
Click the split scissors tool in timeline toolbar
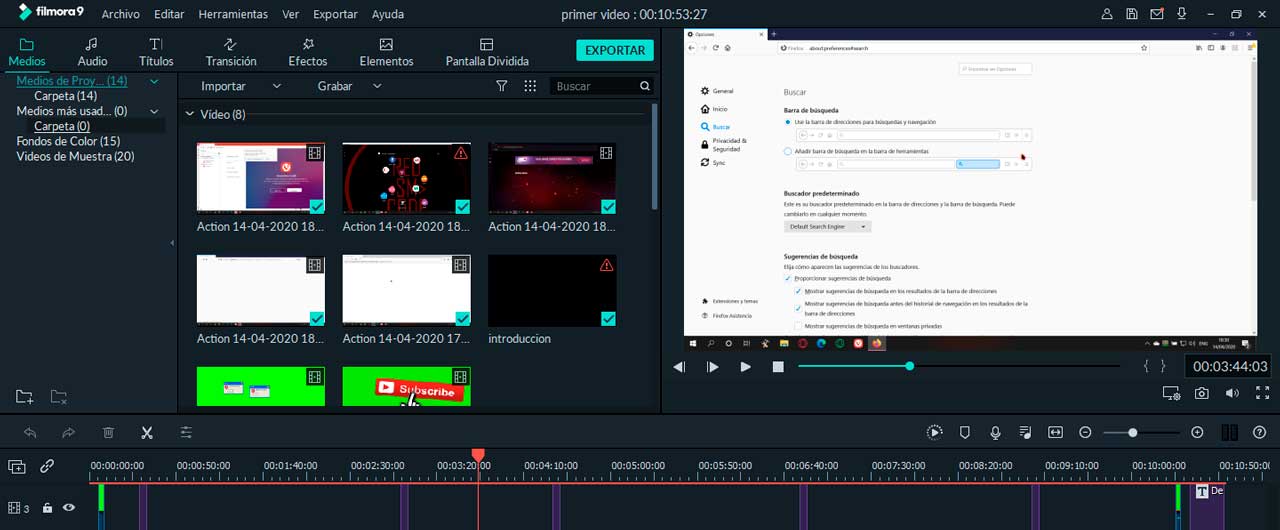tap(147, 433)
